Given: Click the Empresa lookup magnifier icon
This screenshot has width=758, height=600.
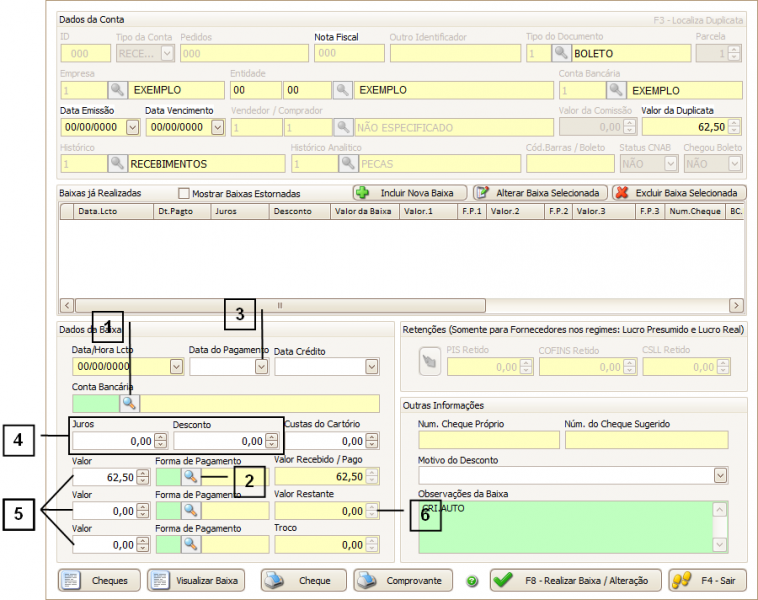Looking at the screenshot, I should pos(118,90).
